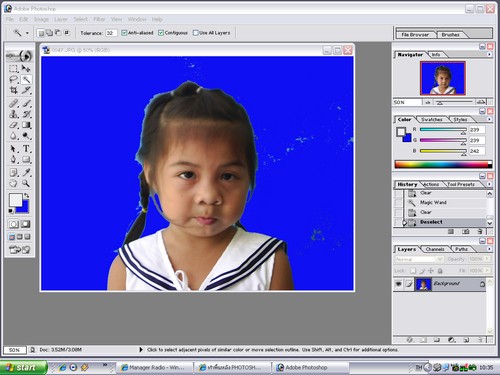Switch to the Channels tab

(435, 249)
